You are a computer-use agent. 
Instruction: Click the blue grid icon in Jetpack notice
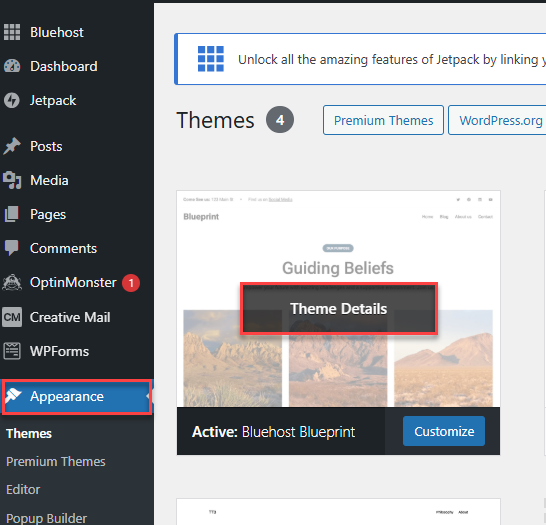click(211, 59)
